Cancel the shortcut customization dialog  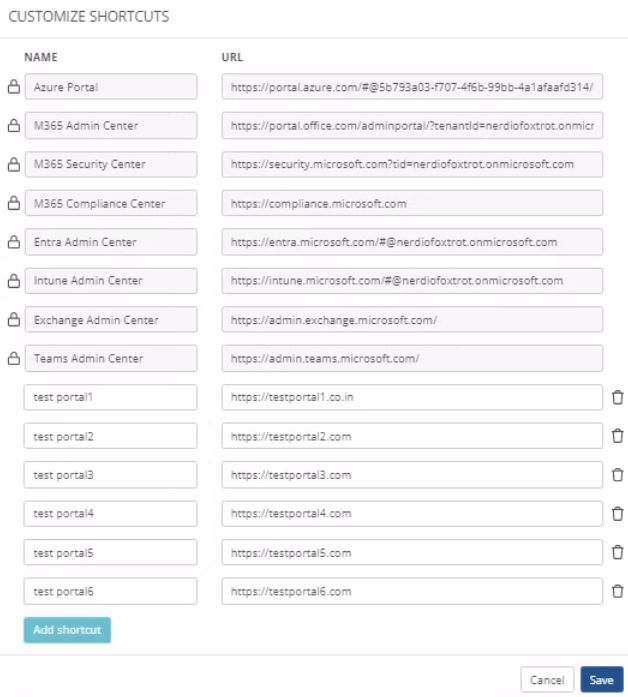point(547,680)
